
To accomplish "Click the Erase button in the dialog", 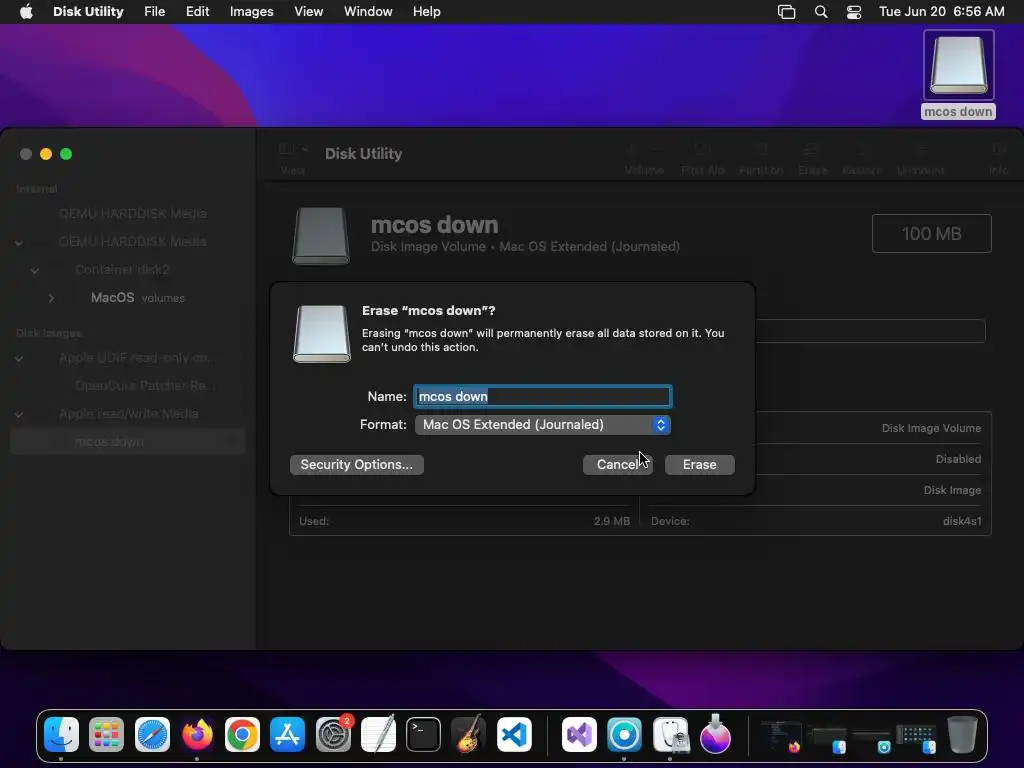I will click(x=699, y=464).
